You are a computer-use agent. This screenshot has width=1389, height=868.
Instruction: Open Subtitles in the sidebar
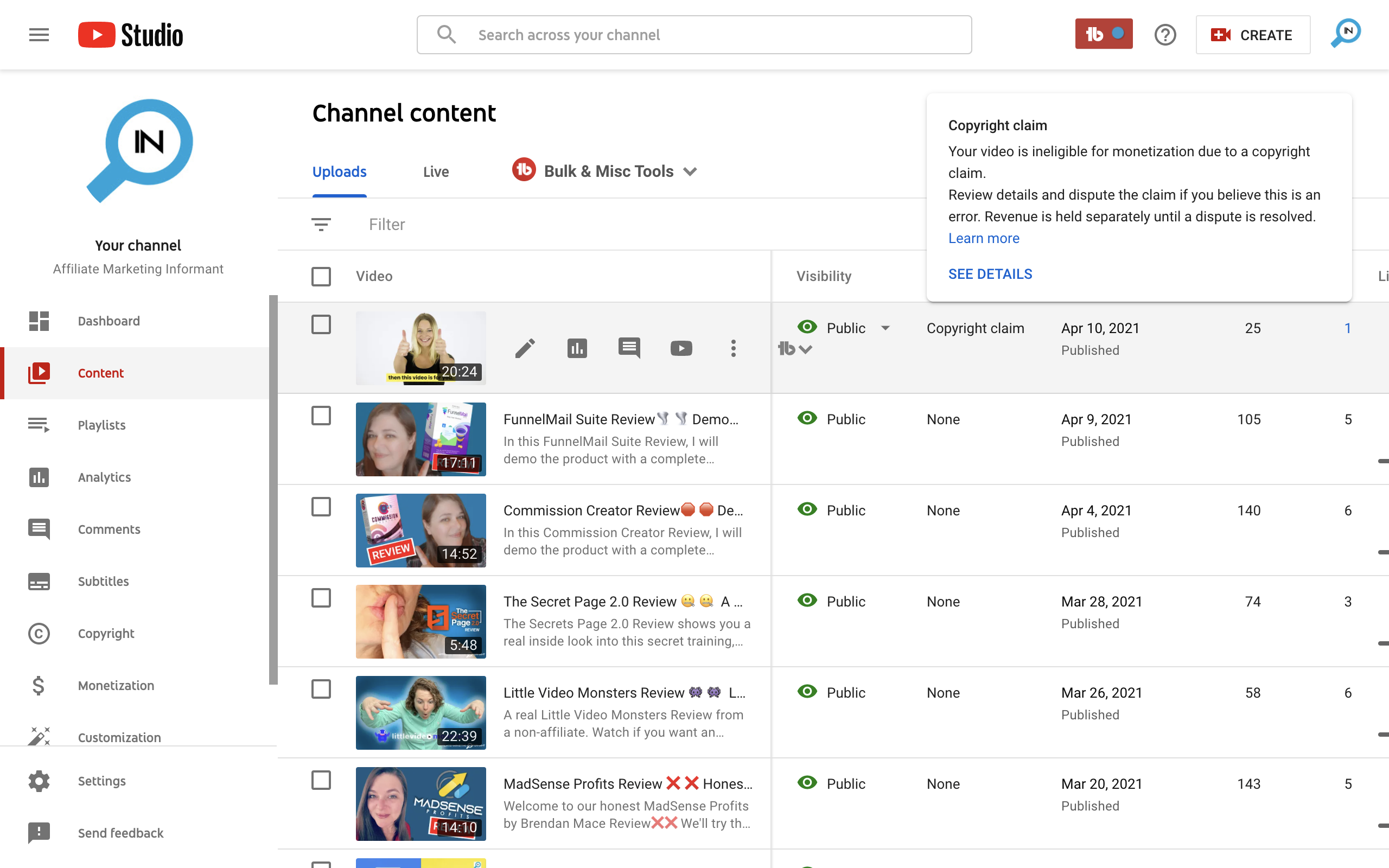point(103,581)
